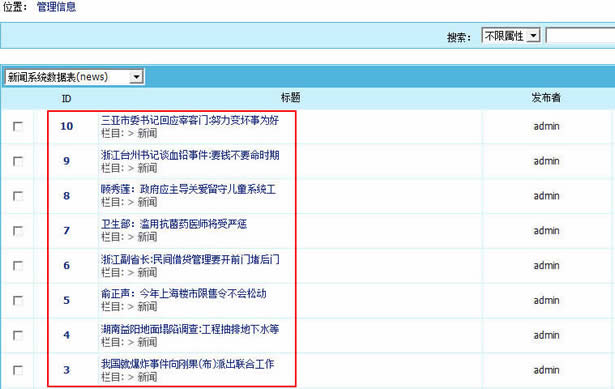Open article 三亚市委书记回应宰客门
Image resolution: width=615 pixels, height=389 pixels.
tap(190, 120)
